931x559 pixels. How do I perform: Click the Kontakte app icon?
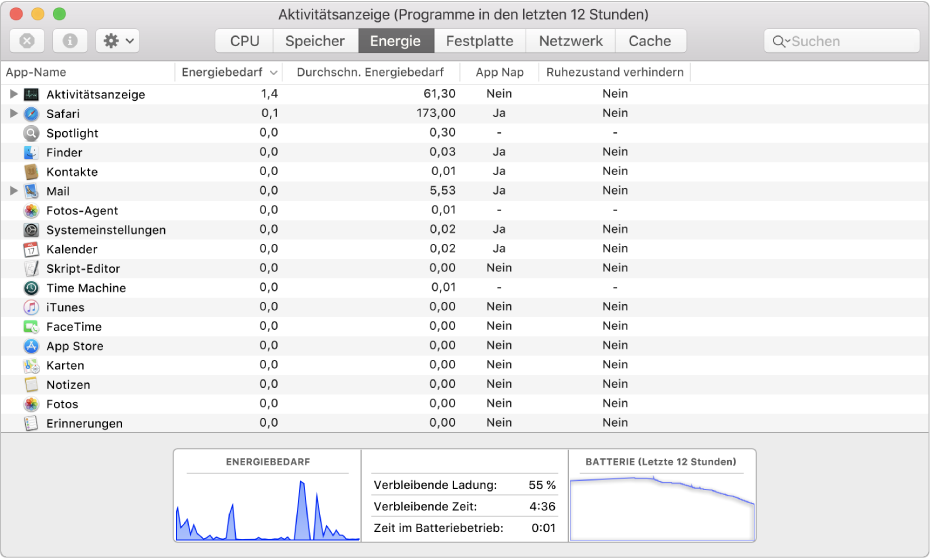click(x=31, y=172)
